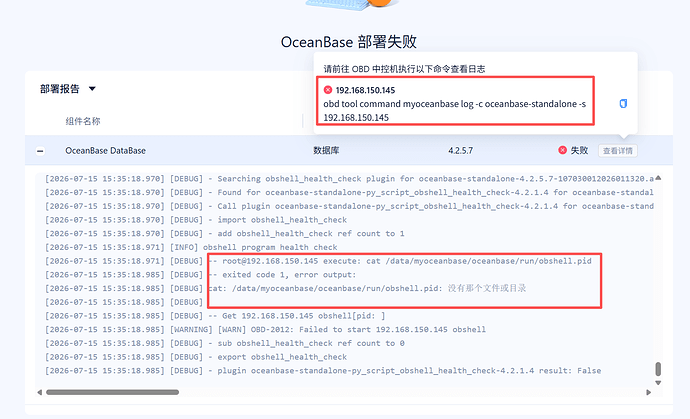Click the log's scroll-up arrow
The image size is (690, 419).
(x=658, y=178)
